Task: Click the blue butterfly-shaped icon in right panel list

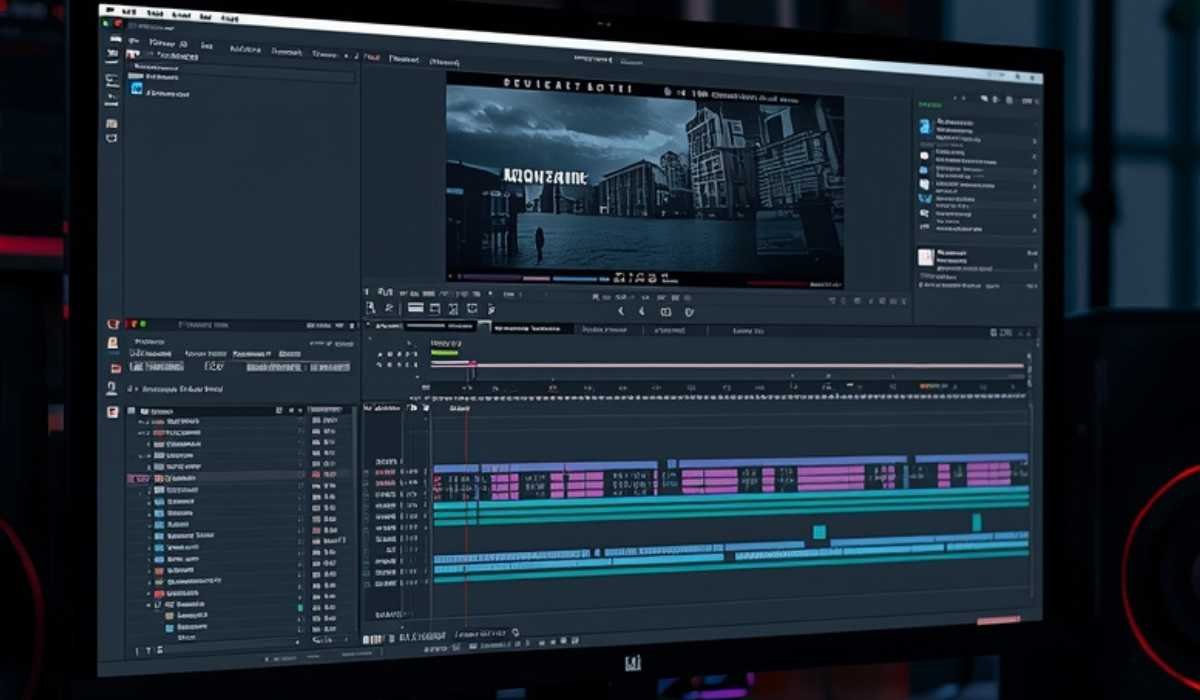Action: click(x=924, y=199)
